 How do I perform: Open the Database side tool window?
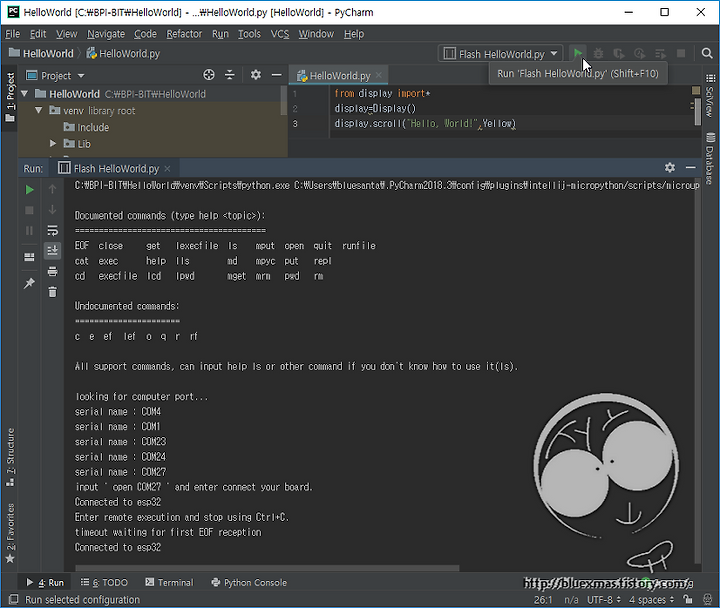(710, 158)
